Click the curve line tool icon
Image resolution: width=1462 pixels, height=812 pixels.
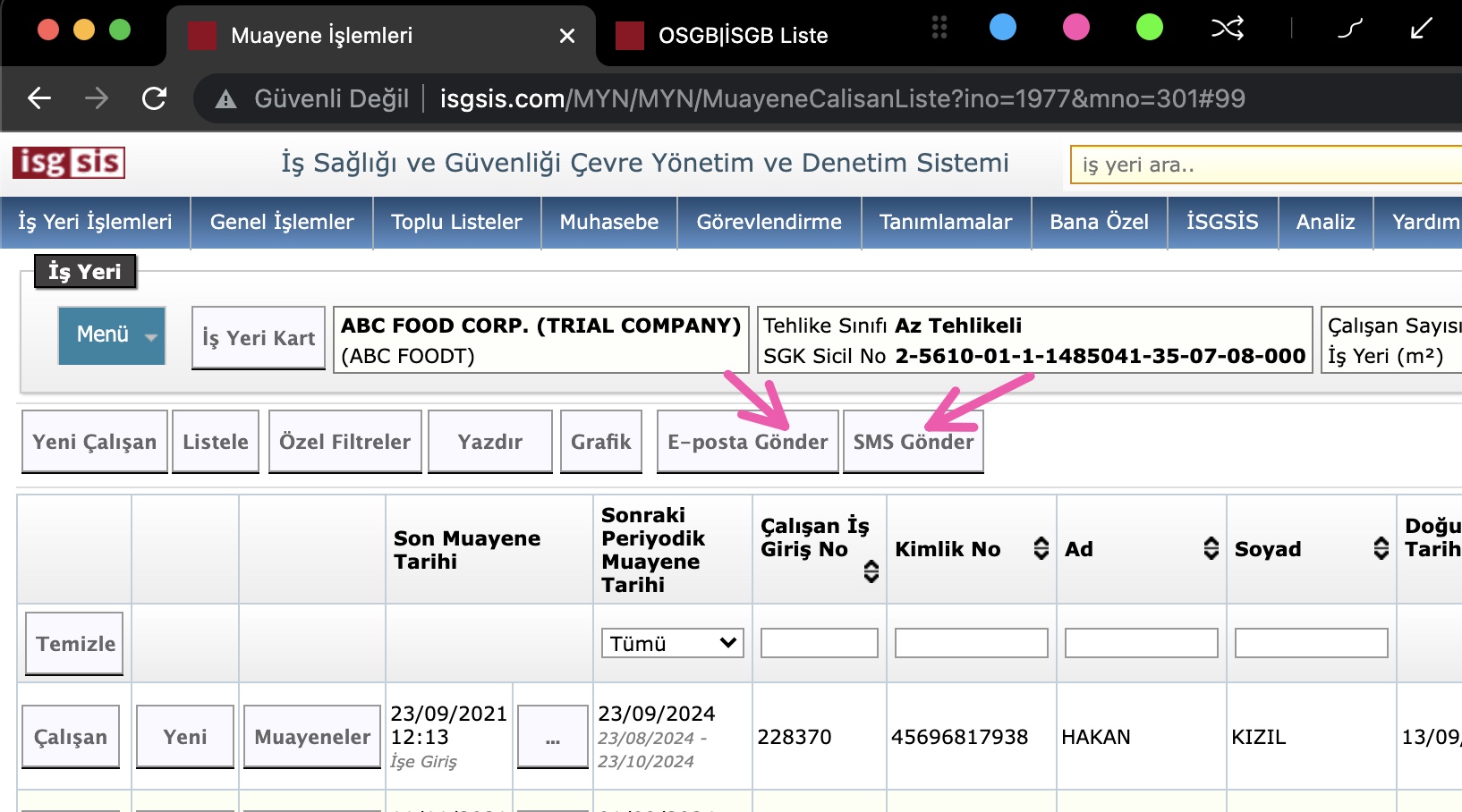[x=1350, y=29]
